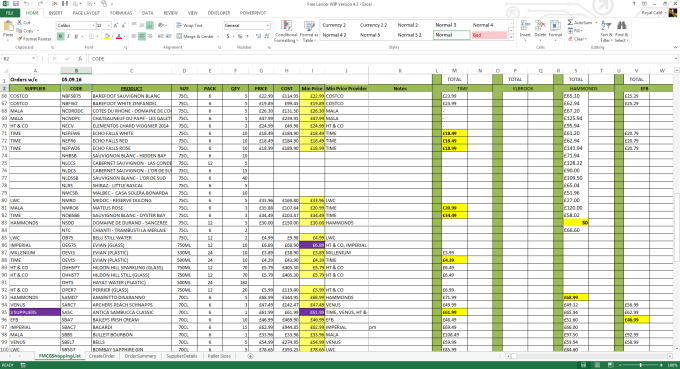Open the text orientation menu
This screenshot has width=680, height=369.
[162, 26]
